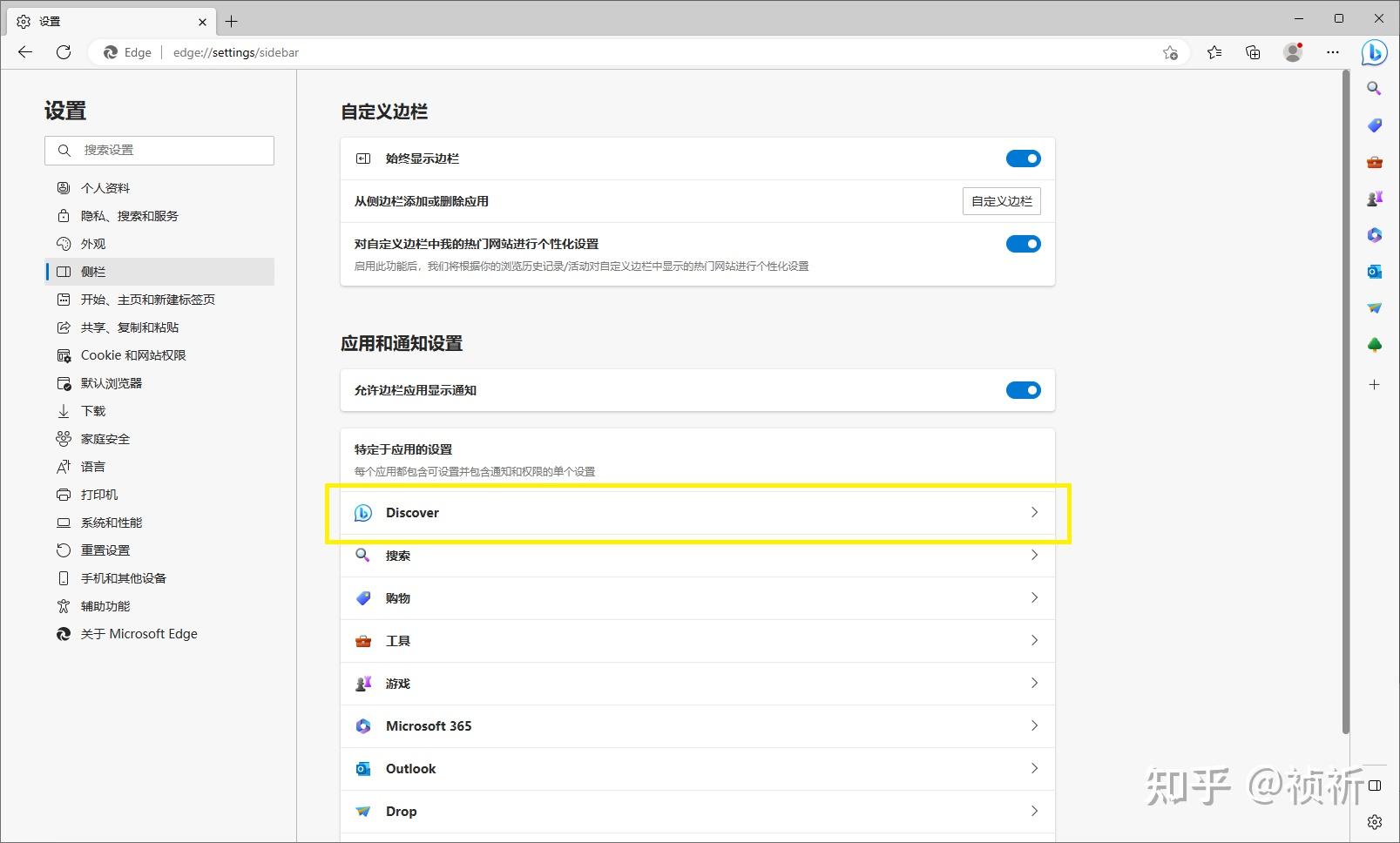Disable 允许边栏应用显示通知
The image size is (1400, 843).
coord(1023,390)
